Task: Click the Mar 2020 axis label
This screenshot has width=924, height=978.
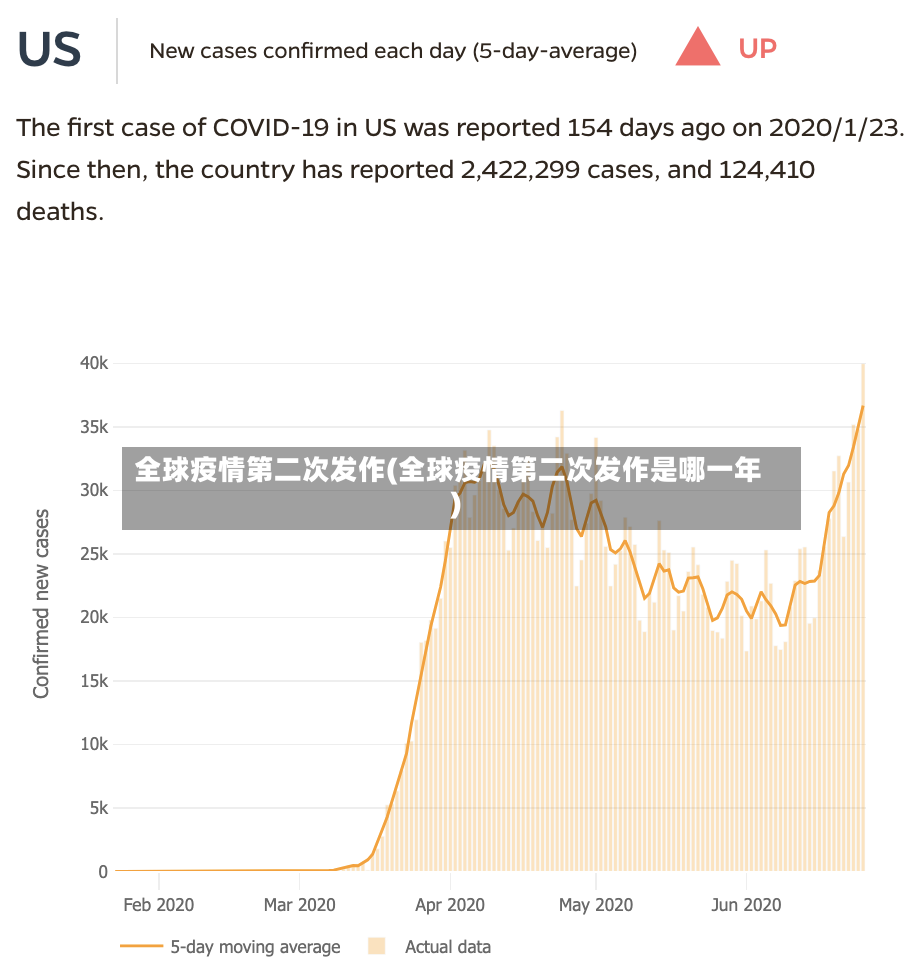Action: tap(299, 904)
